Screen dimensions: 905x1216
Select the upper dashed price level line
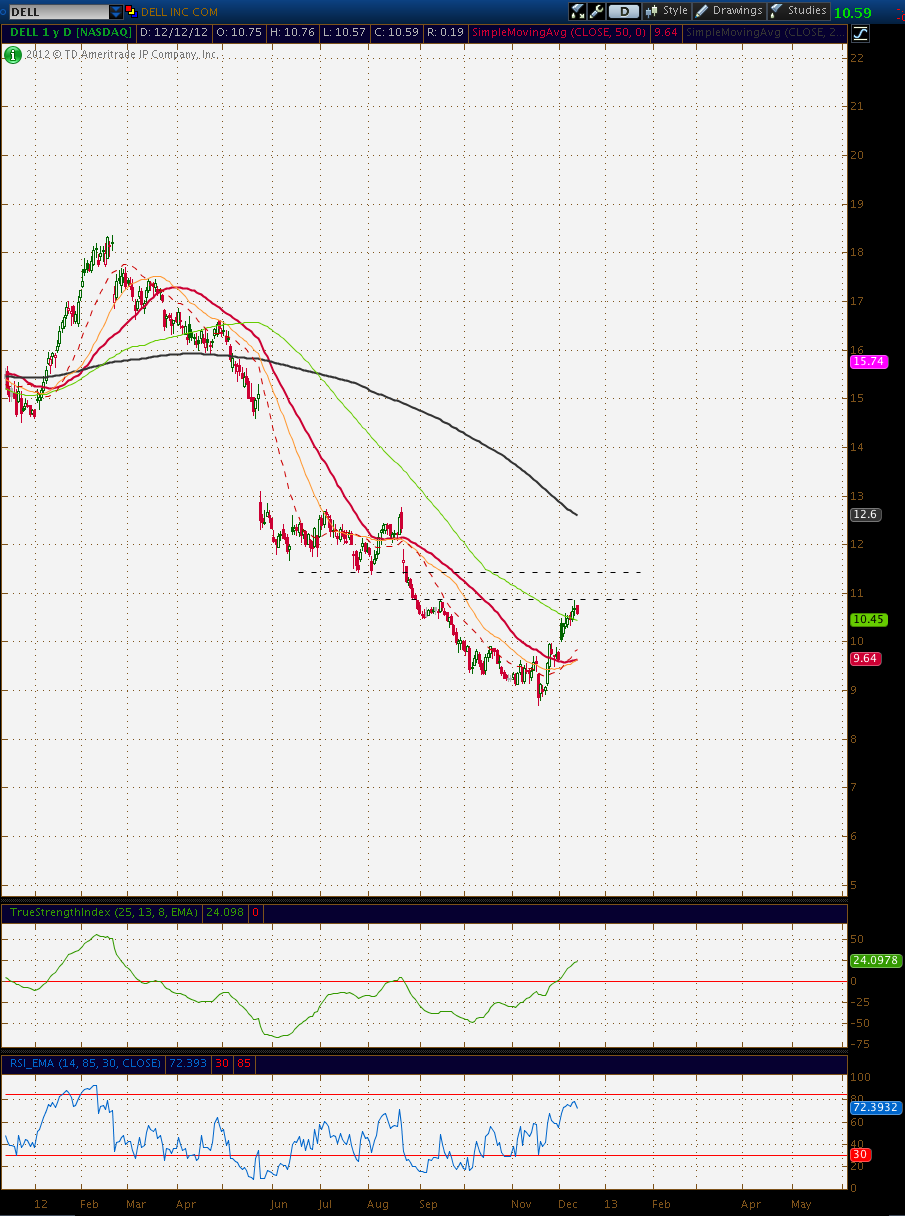click(468, 572)
